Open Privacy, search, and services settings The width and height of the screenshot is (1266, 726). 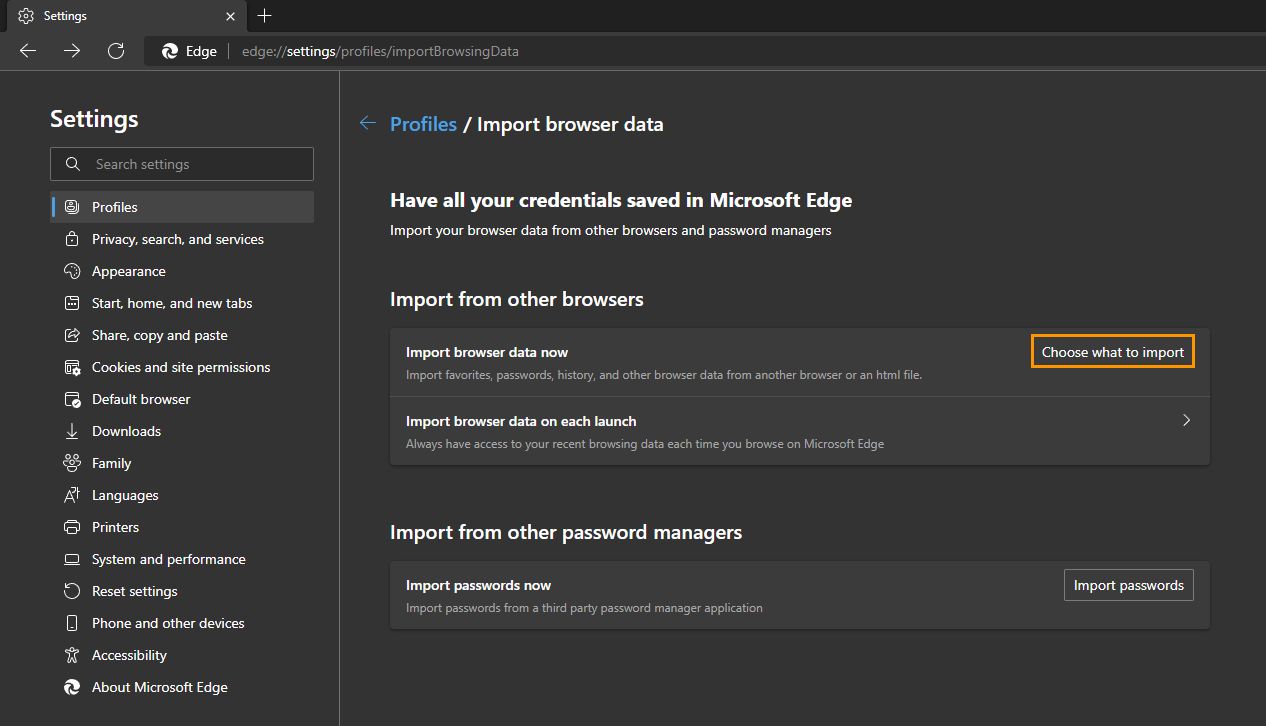click(x=182, y=239)
